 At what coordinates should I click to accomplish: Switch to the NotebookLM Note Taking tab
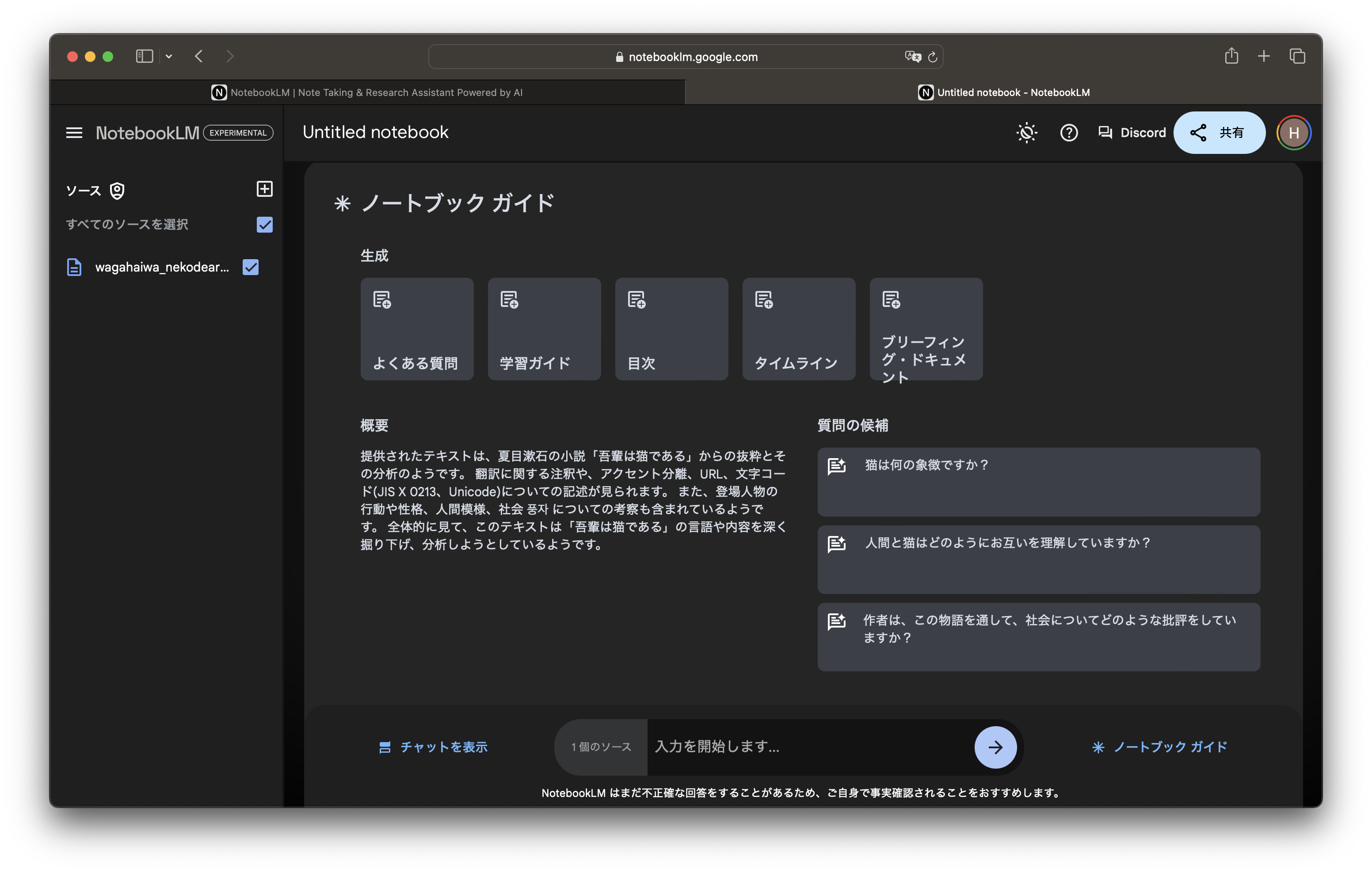point(367,92)
